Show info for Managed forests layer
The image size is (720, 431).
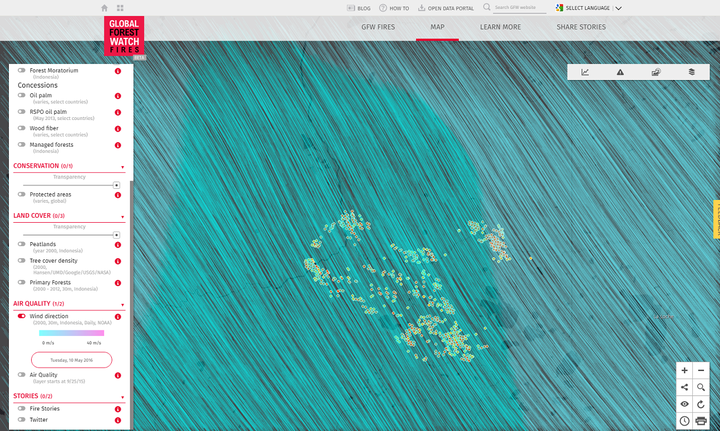(118, 145)
